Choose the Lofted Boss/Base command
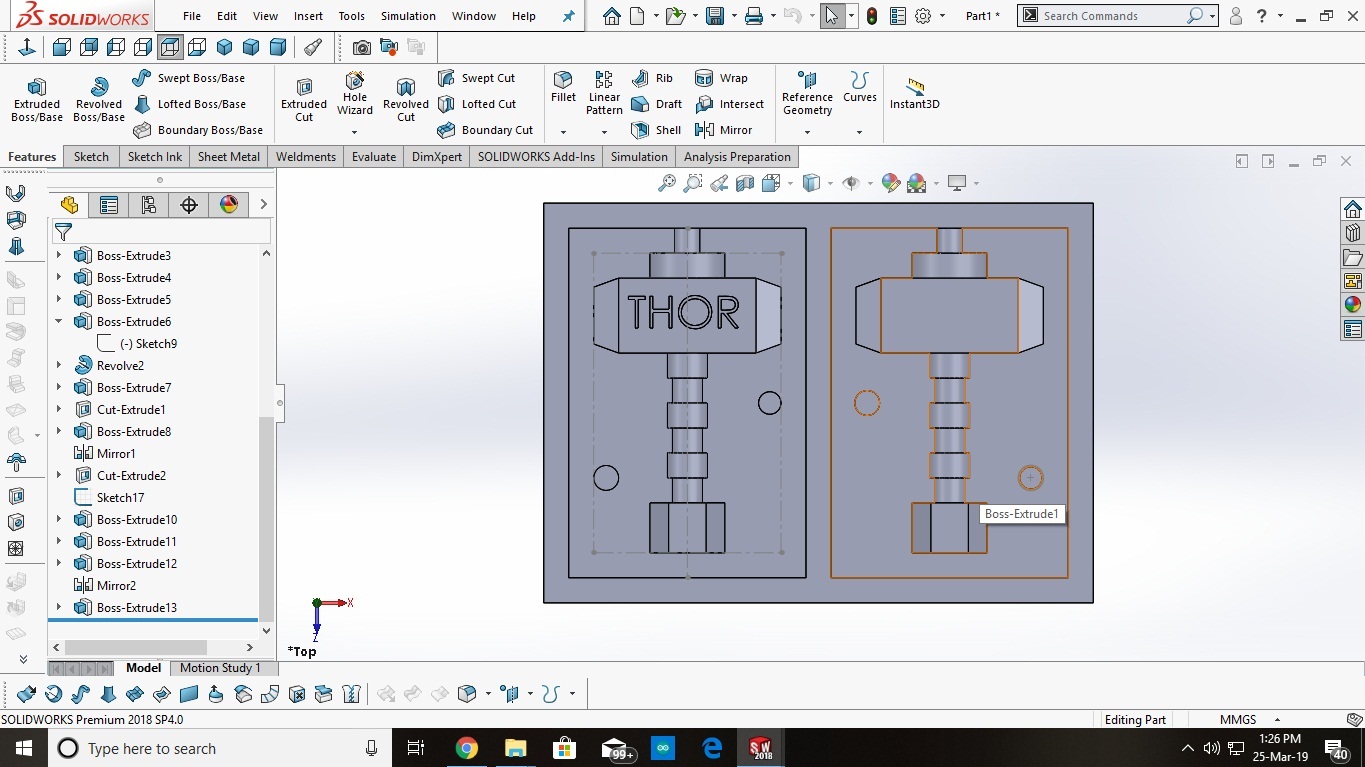The height and width of the screenshot is (767, 1365). 189,104
